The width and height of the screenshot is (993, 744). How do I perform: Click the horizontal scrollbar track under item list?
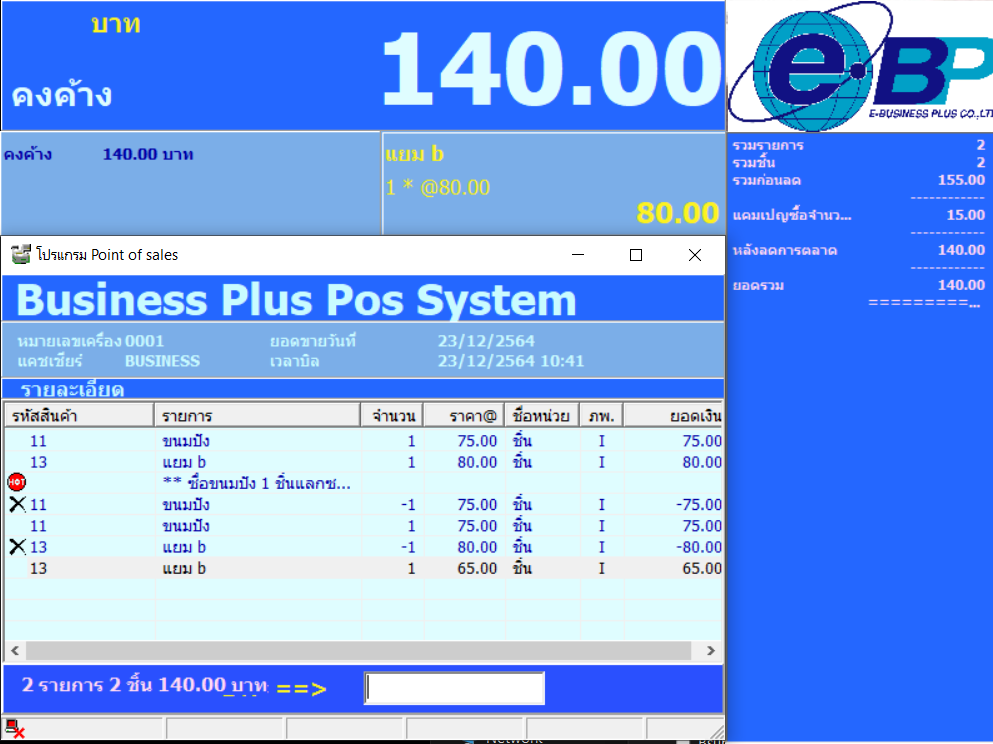(x=358, y=650)
